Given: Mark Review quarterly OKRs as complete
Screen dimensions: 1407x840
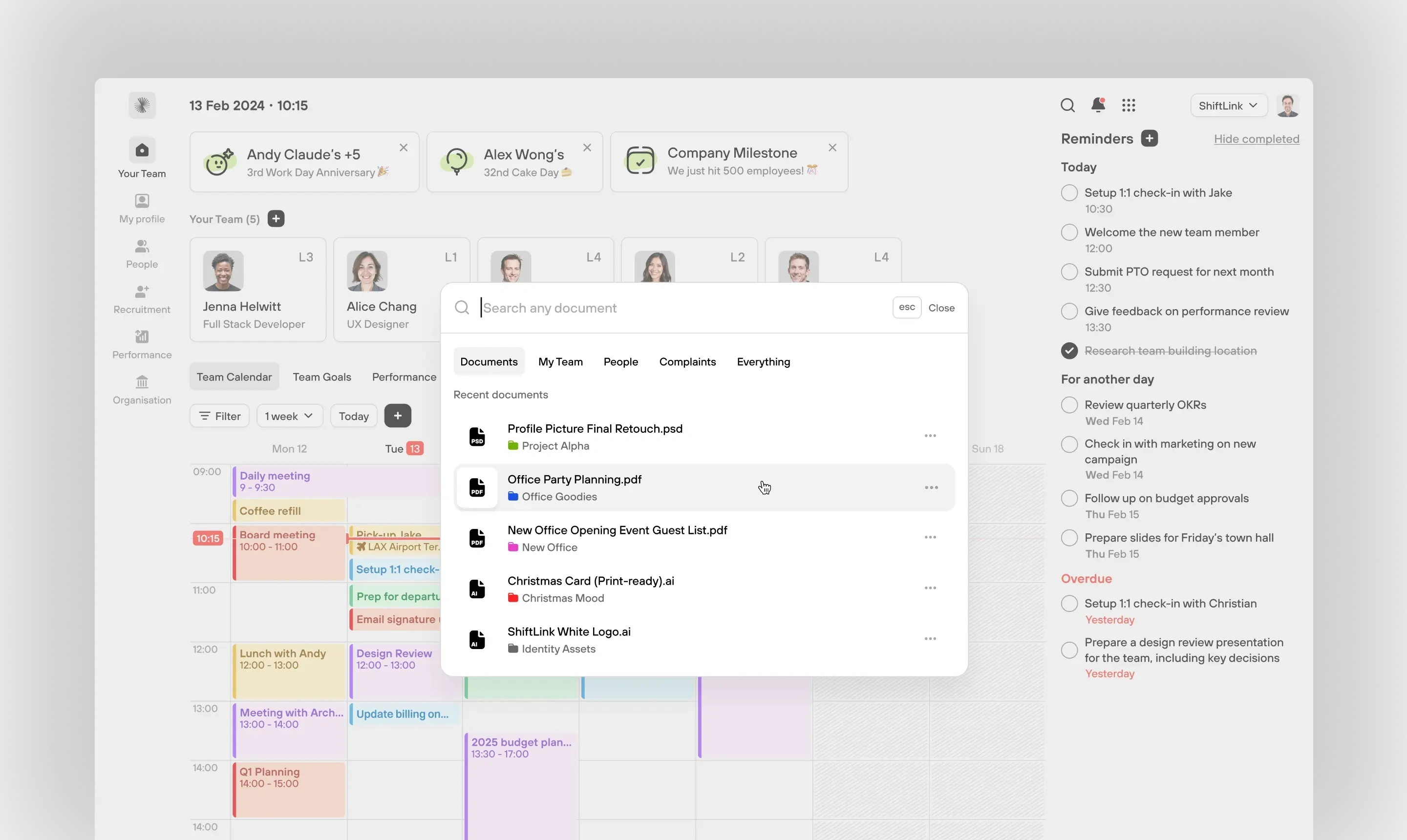Looking at the screenshot, I should (x=1069, y=405).
